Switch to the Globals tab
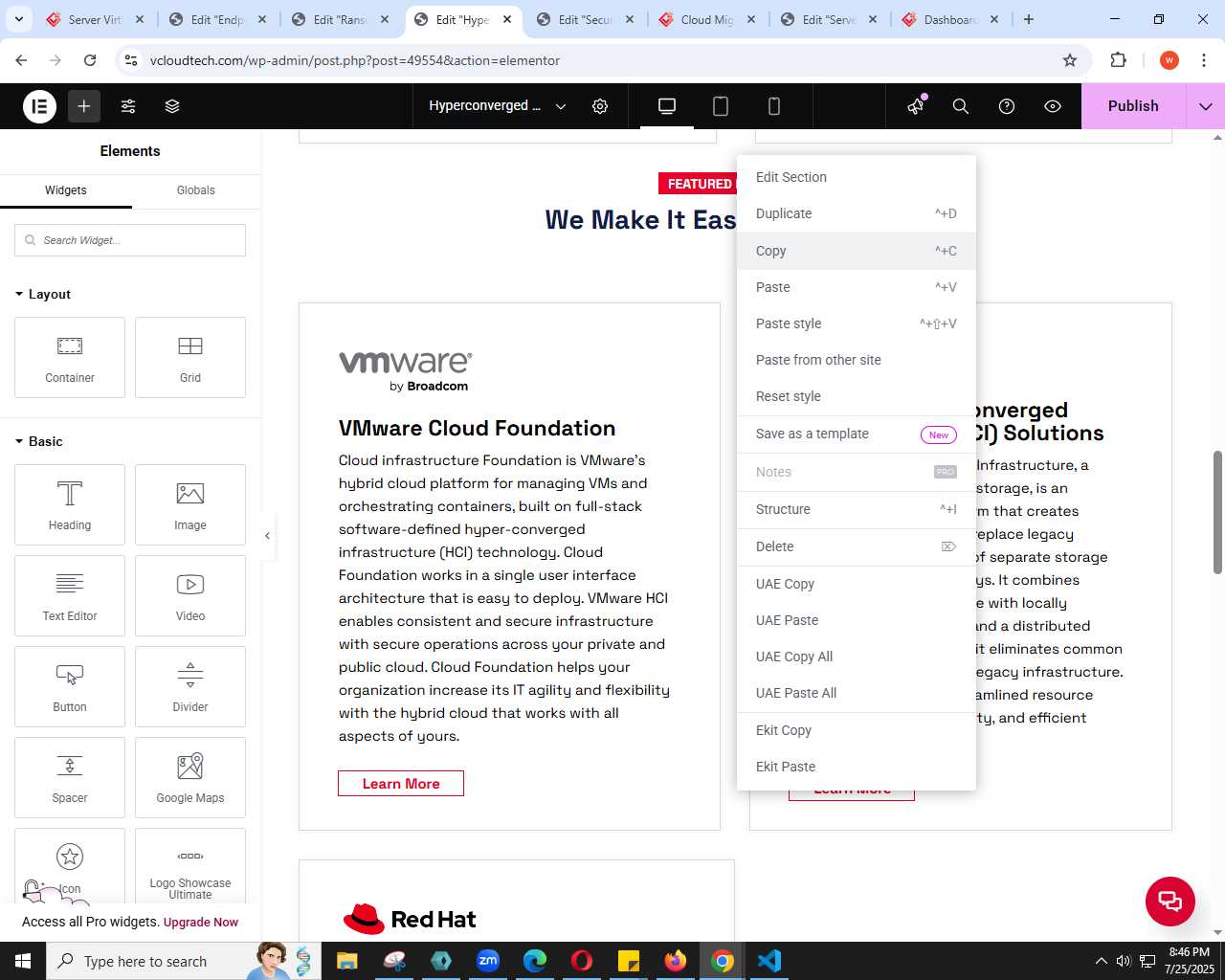 (x=196, y=190)
